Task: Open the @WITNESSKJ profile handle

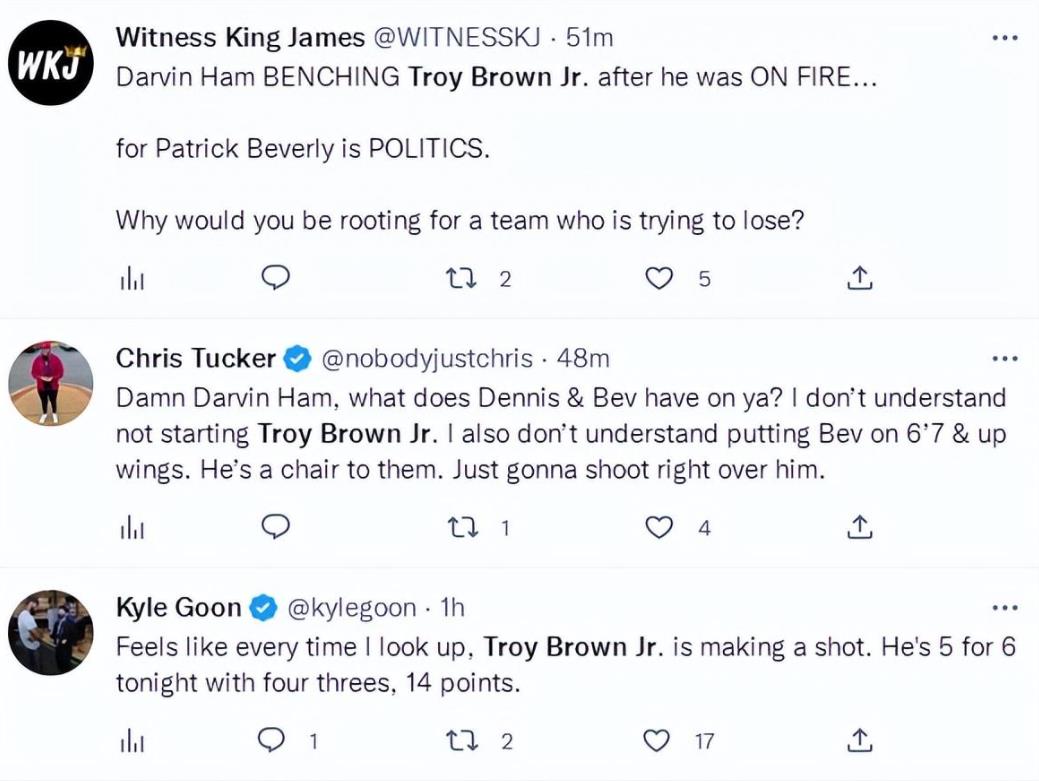Action: pyautogui.click(x=457, y=38)
